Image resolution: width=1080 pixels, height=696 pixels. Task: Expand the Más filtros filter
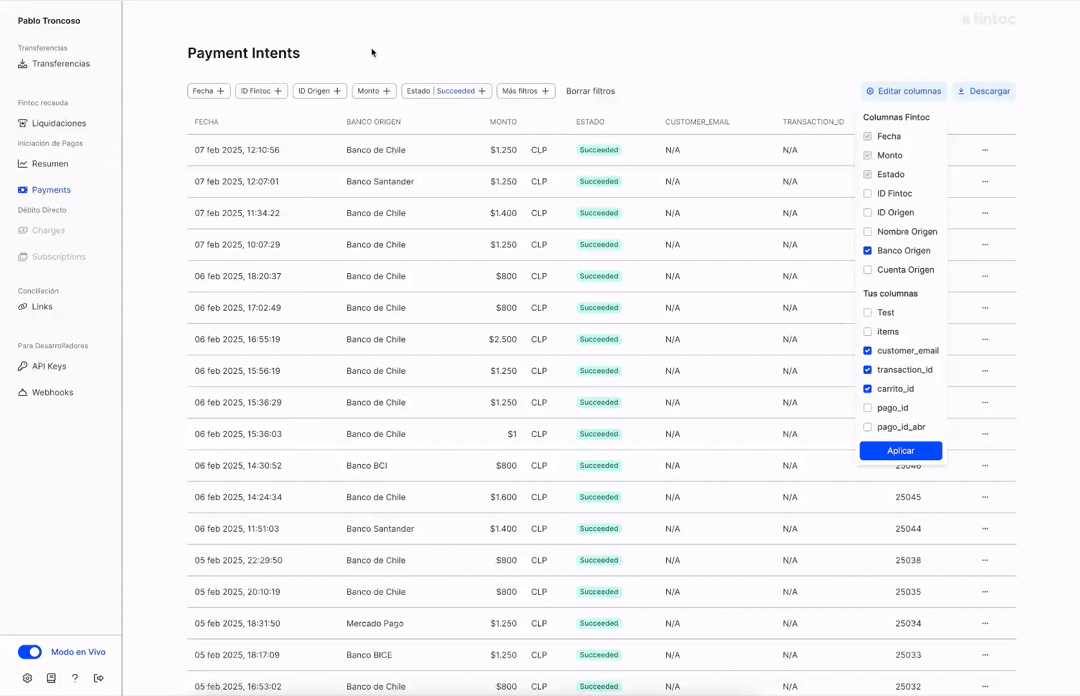(x=526, y=91)
